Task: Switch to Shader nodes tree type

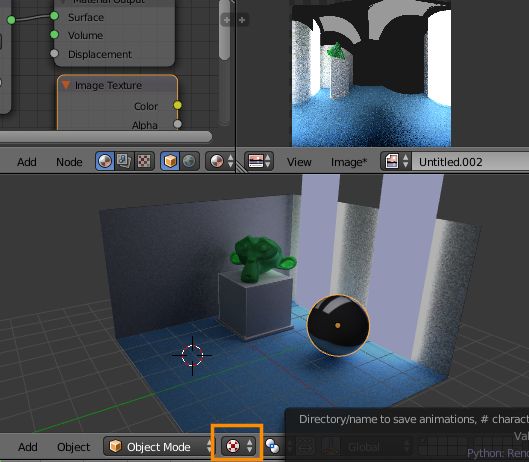Action: tap(105, 161)
